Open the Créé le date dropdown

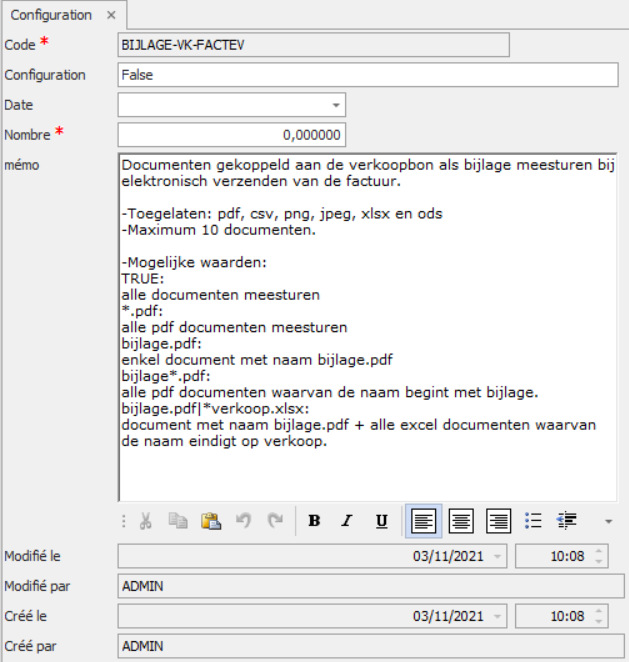coord(498,616)
